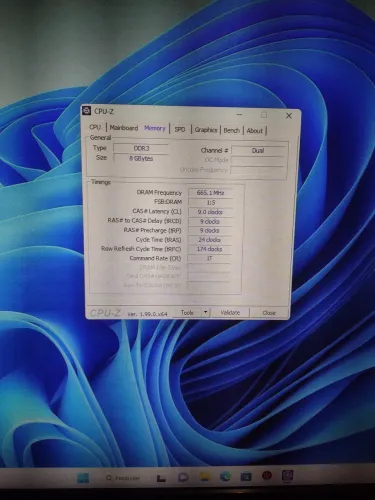Close CPU-Z with the X button

click(x=289, y=116)
